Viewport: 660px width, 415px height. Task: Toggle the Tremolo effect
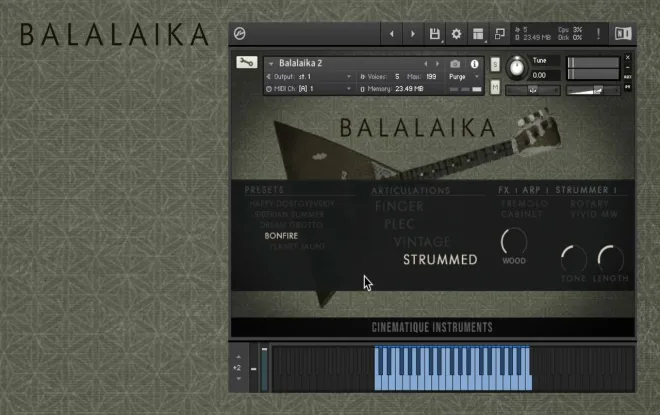[524, 204]
